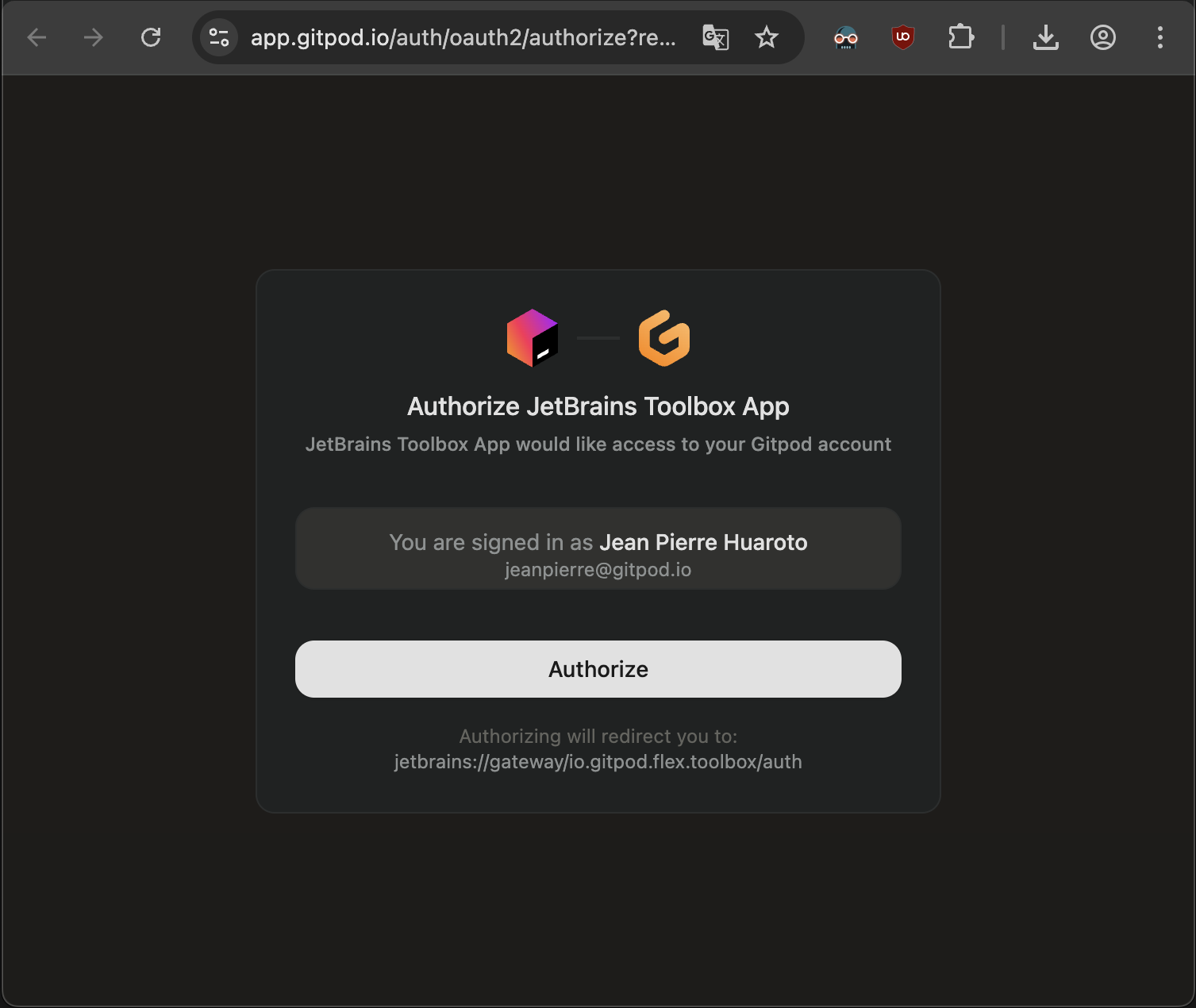Click the jeanpierre@gitpod.io email text
This screenshot has width=1196, height=1008.
pyautogui.click(x=598, y=570)
